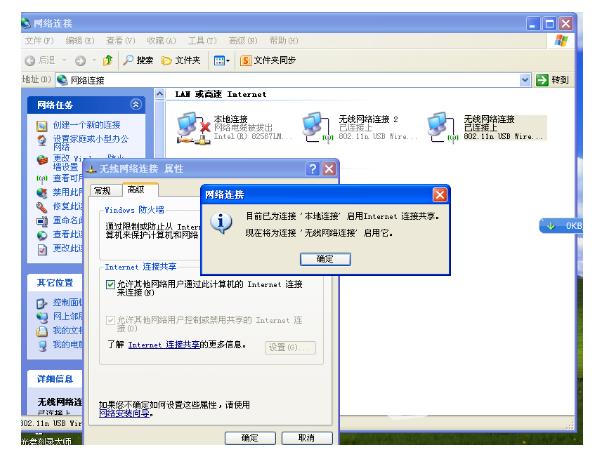Toggle 允许其他网络用户控制或禁用共享 checkbox
This screenshot has height=453, width=593.
pos(110,321)
